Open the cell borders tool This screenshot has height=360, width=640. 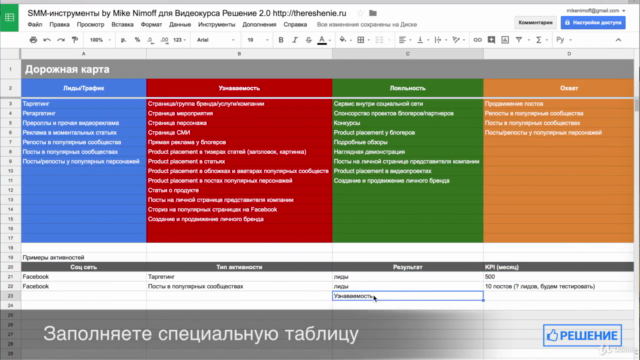361,40
